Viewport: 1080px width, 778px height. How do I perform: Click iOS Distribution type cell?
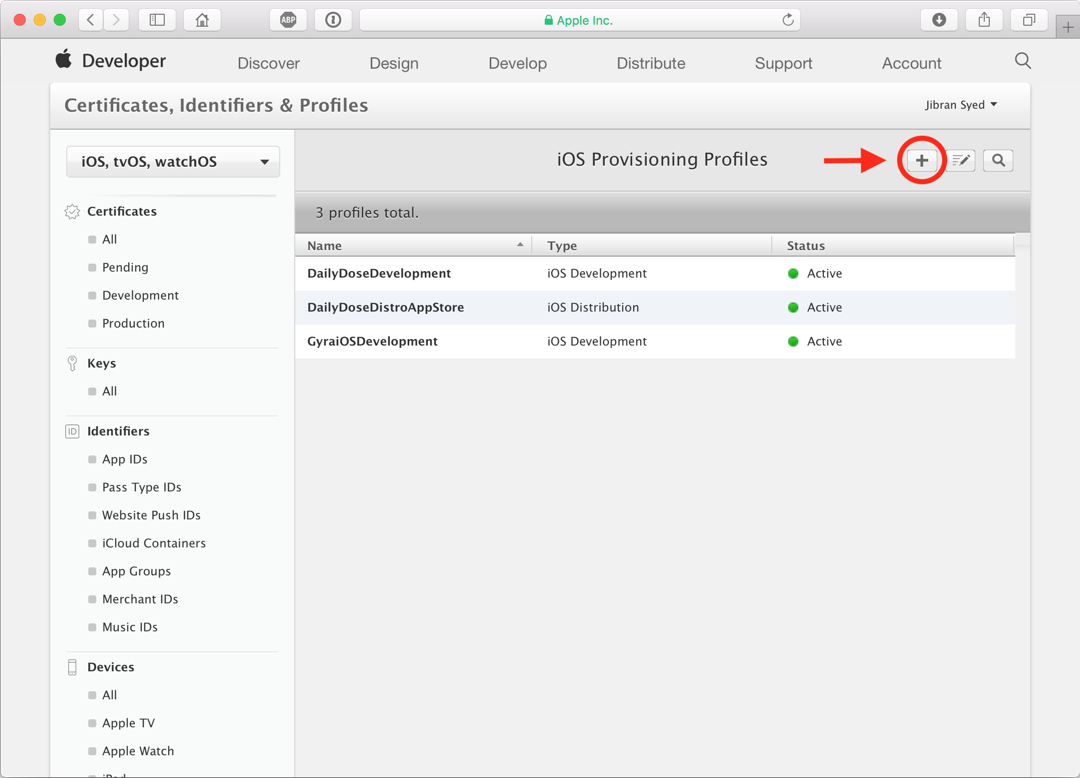pyautogui.click(x=593, y=307)
